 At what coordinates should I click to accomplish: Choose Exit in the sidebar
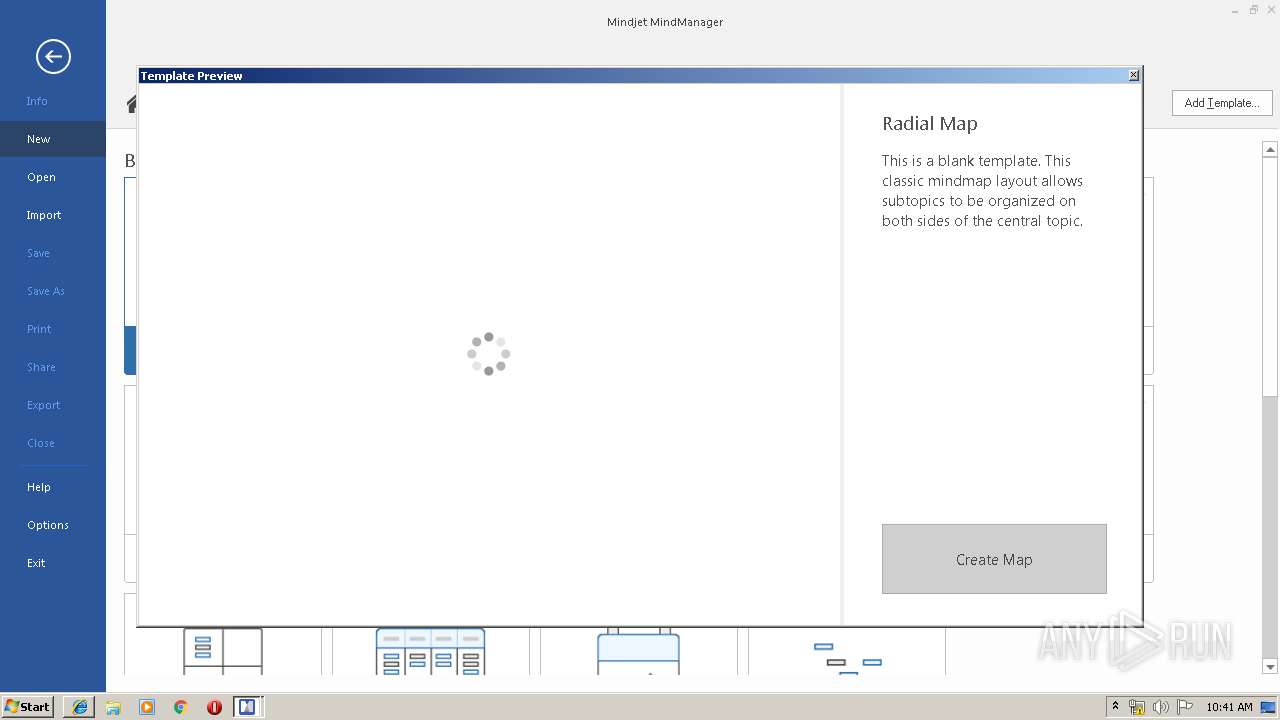pyautogui.click(x=36, y=563)
